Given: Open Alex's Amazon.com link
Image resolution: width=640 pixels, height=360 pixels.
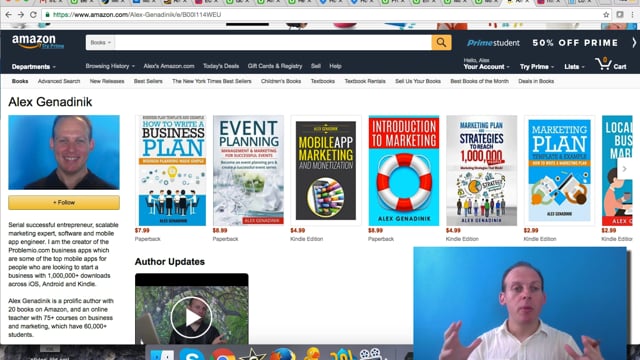Looking at the screenshot, I should tap(169, 66).
